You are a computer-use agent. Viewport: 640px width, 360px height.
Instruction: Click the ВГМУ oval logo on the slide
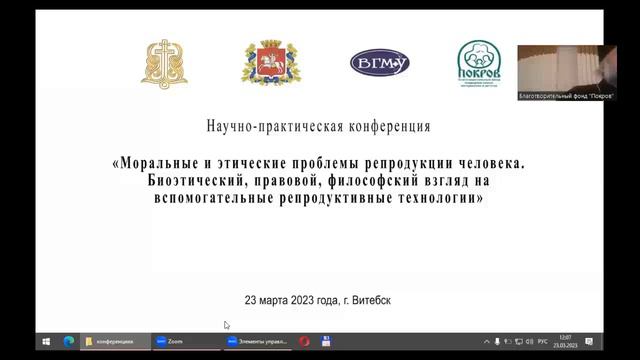pyautogui.click(x=380, y=62)
